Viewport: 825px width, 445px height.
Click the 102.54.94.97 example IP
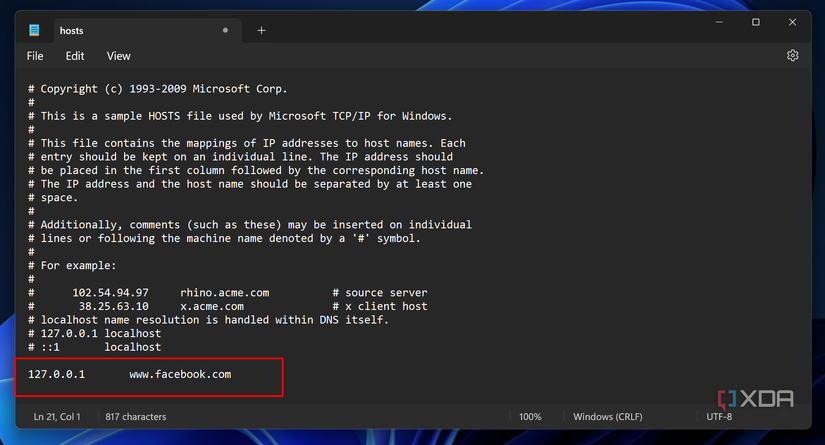click(110, 293)
